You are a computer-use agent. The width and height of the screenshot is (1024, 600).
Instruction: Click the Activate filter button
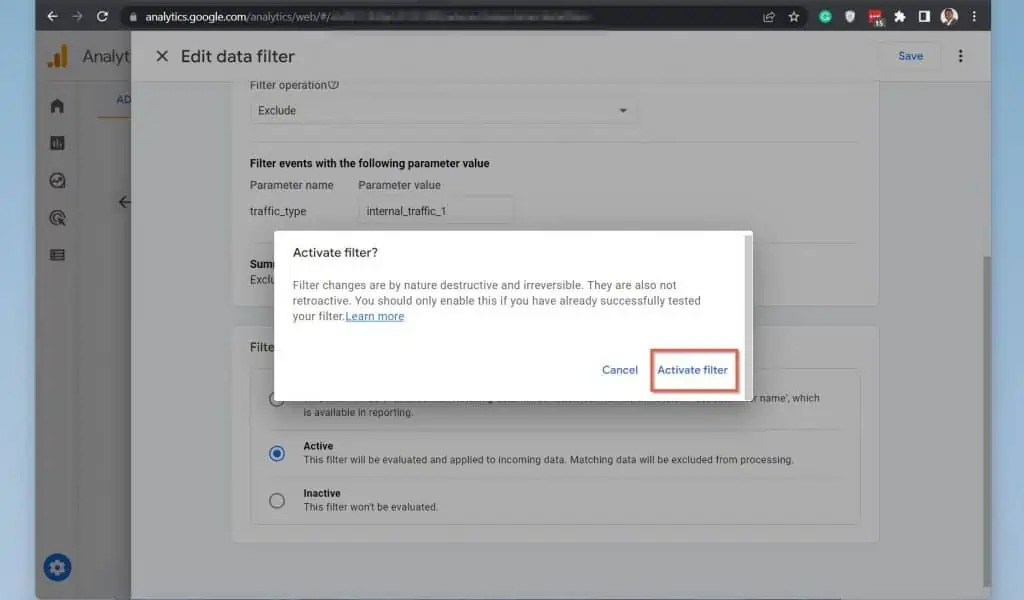692,370
